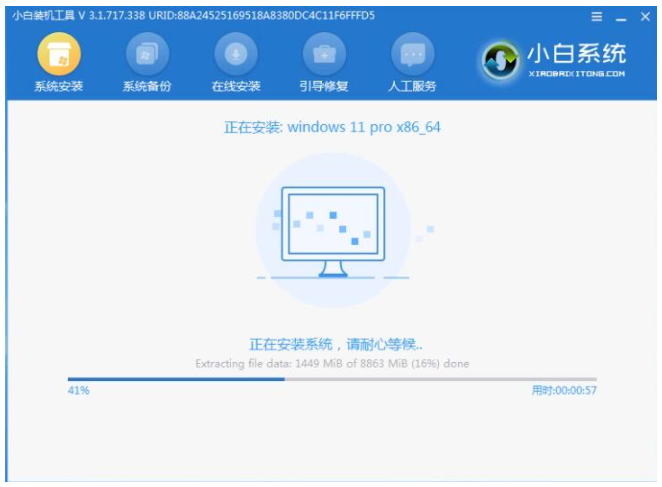Click the 小白系统 logo emblem
Screen dimensions: 662x487
(501, 61)
